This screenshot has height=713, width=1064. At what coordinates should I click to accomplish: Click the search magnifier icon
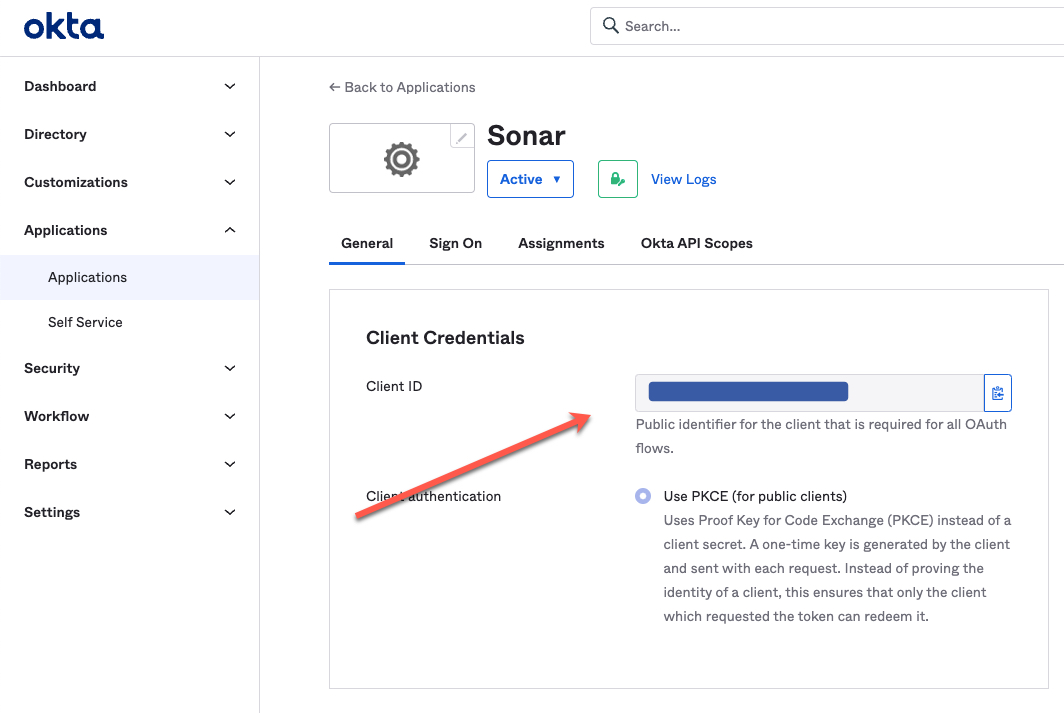click(x=611, y=26)
